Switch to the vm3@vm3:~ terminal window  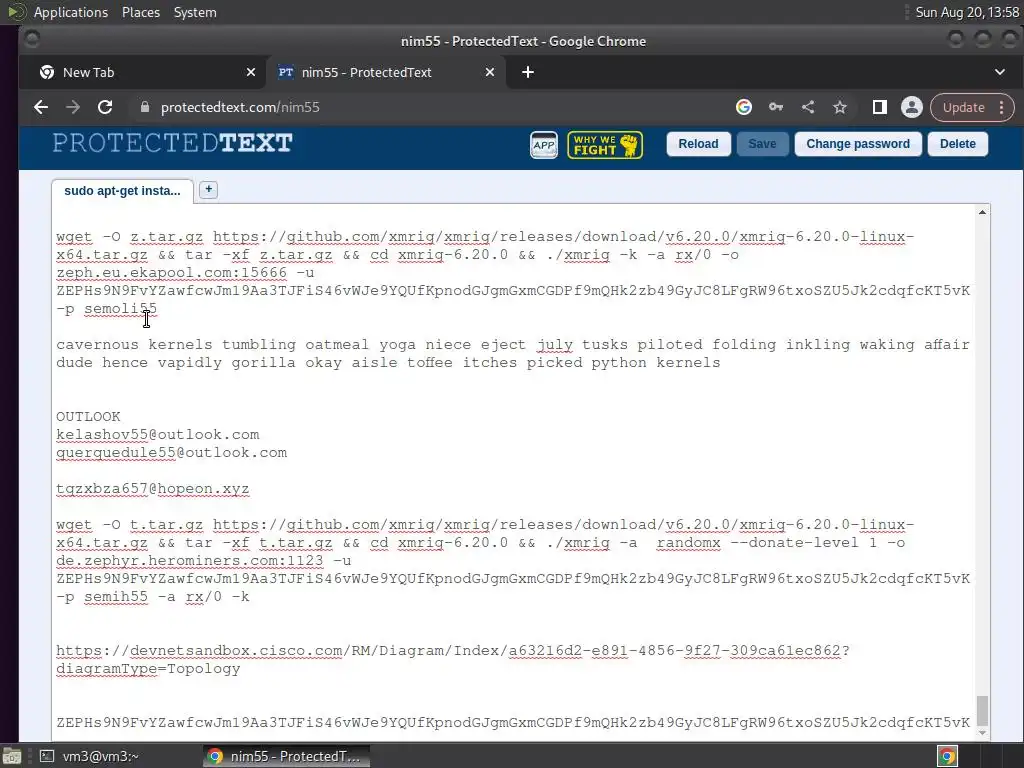[90, 756]
